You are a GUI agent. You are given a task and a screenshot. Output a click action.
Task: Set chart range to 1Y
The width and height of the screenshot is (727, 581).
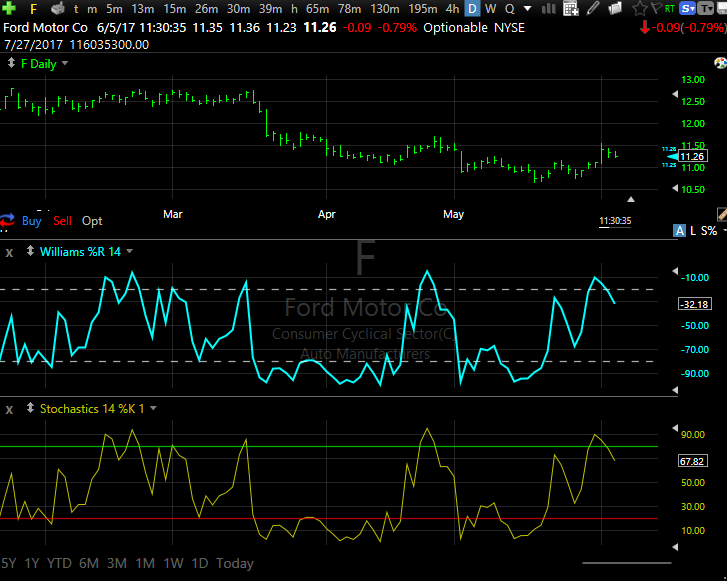pyautogui.click(x=32, y=563)
